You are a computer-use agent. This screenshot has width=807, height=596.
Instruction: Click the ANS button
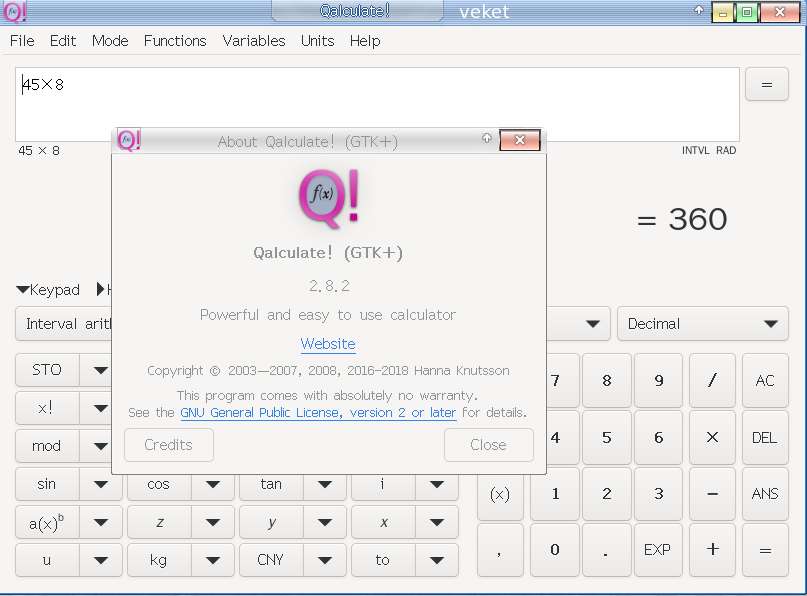(765, 494)
